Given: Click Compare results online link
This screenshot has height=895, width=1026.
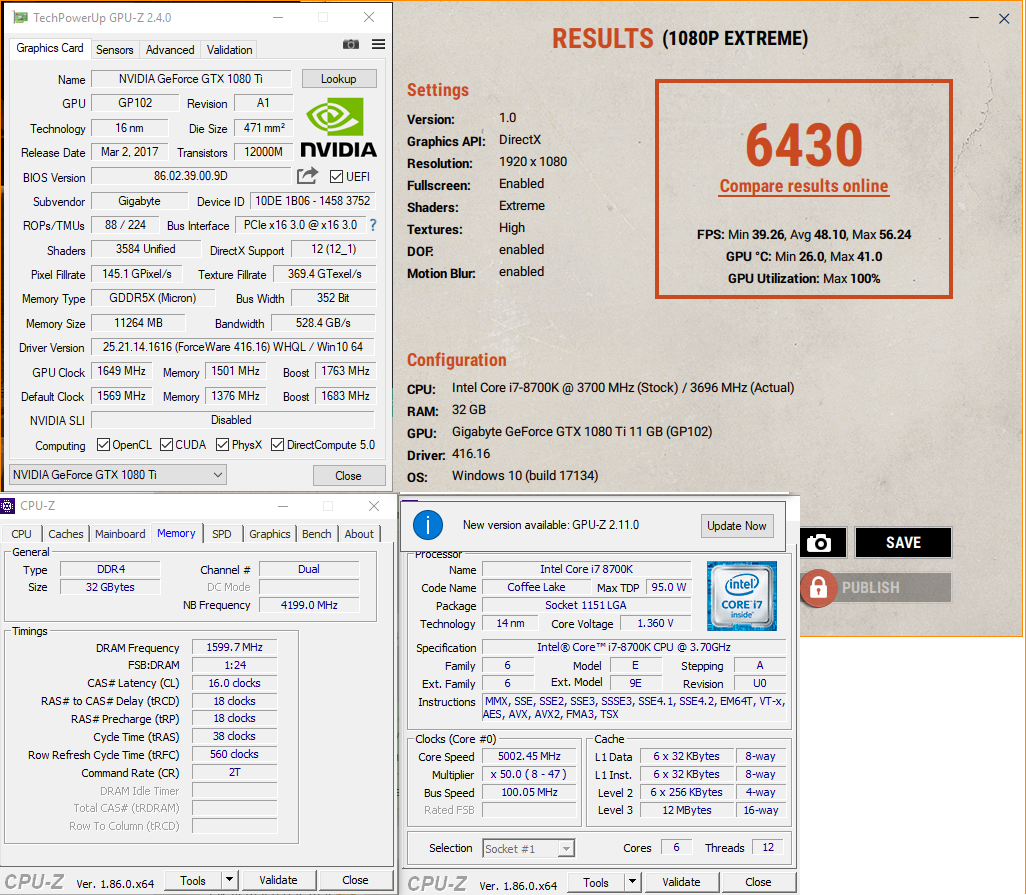Looking at the screenshot, I should point(804,186).
